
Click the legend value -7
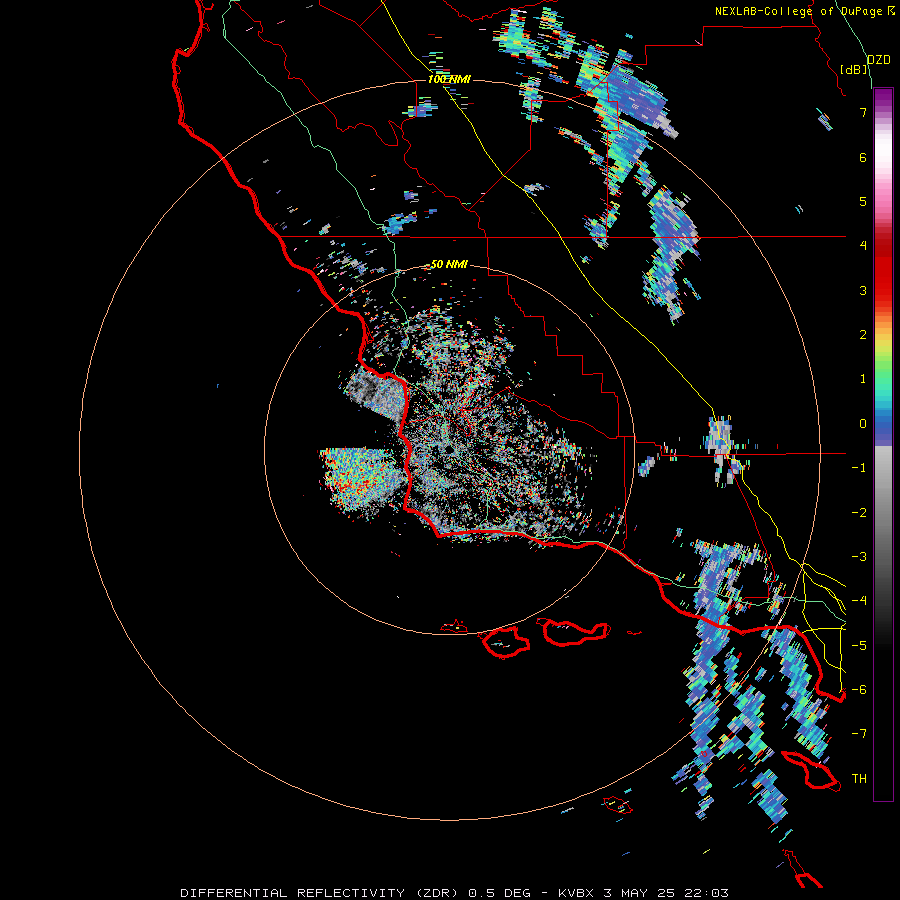(x=859, y=733)
